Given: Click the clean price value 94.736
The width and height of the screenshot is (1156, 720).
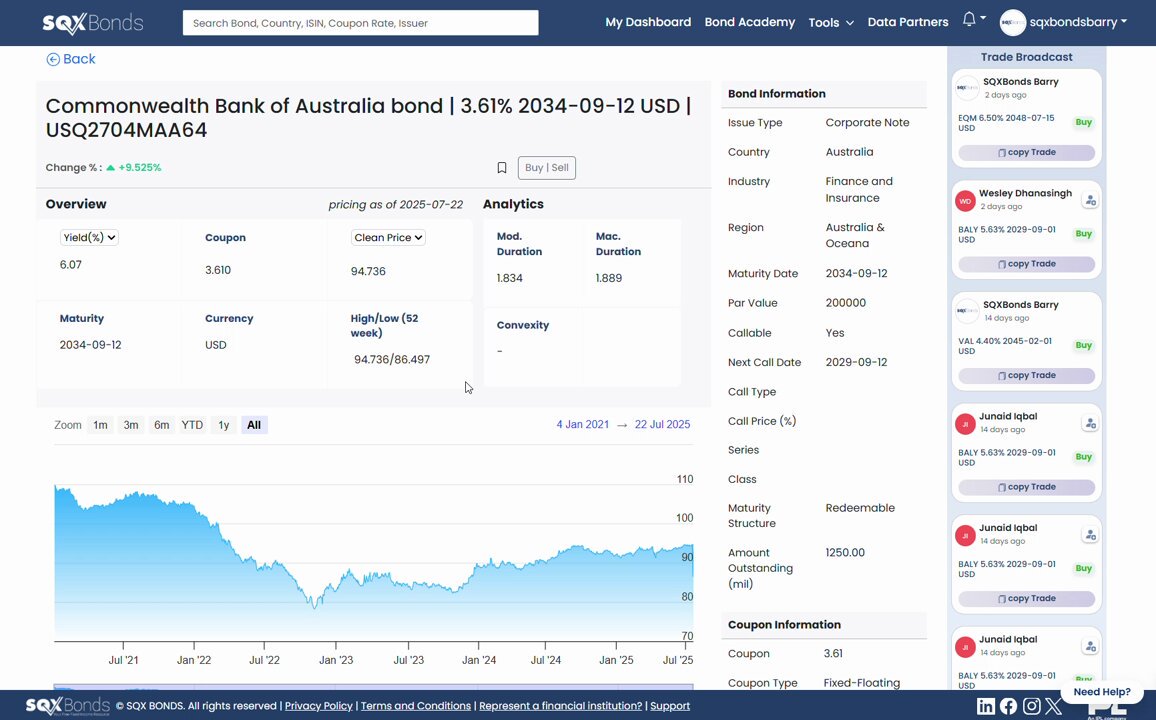Looking at the screenshot, I should (368, 271).
